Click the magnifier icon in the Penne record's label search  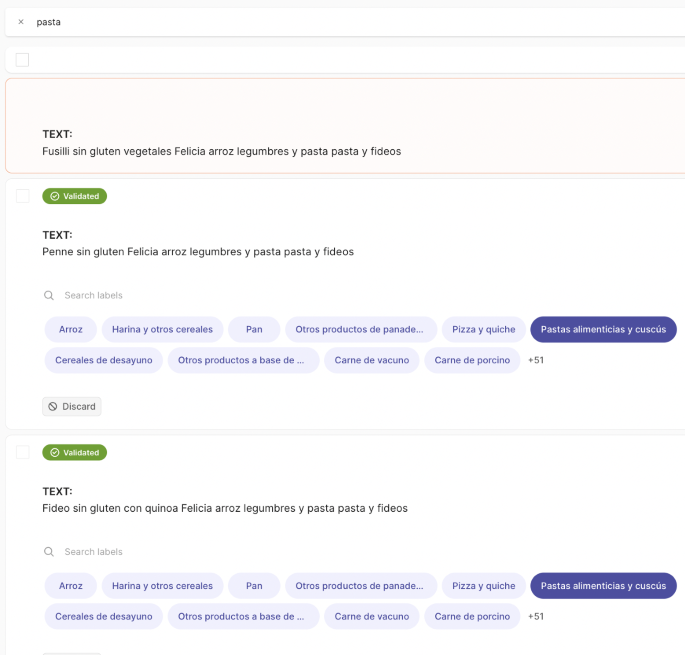48,296
